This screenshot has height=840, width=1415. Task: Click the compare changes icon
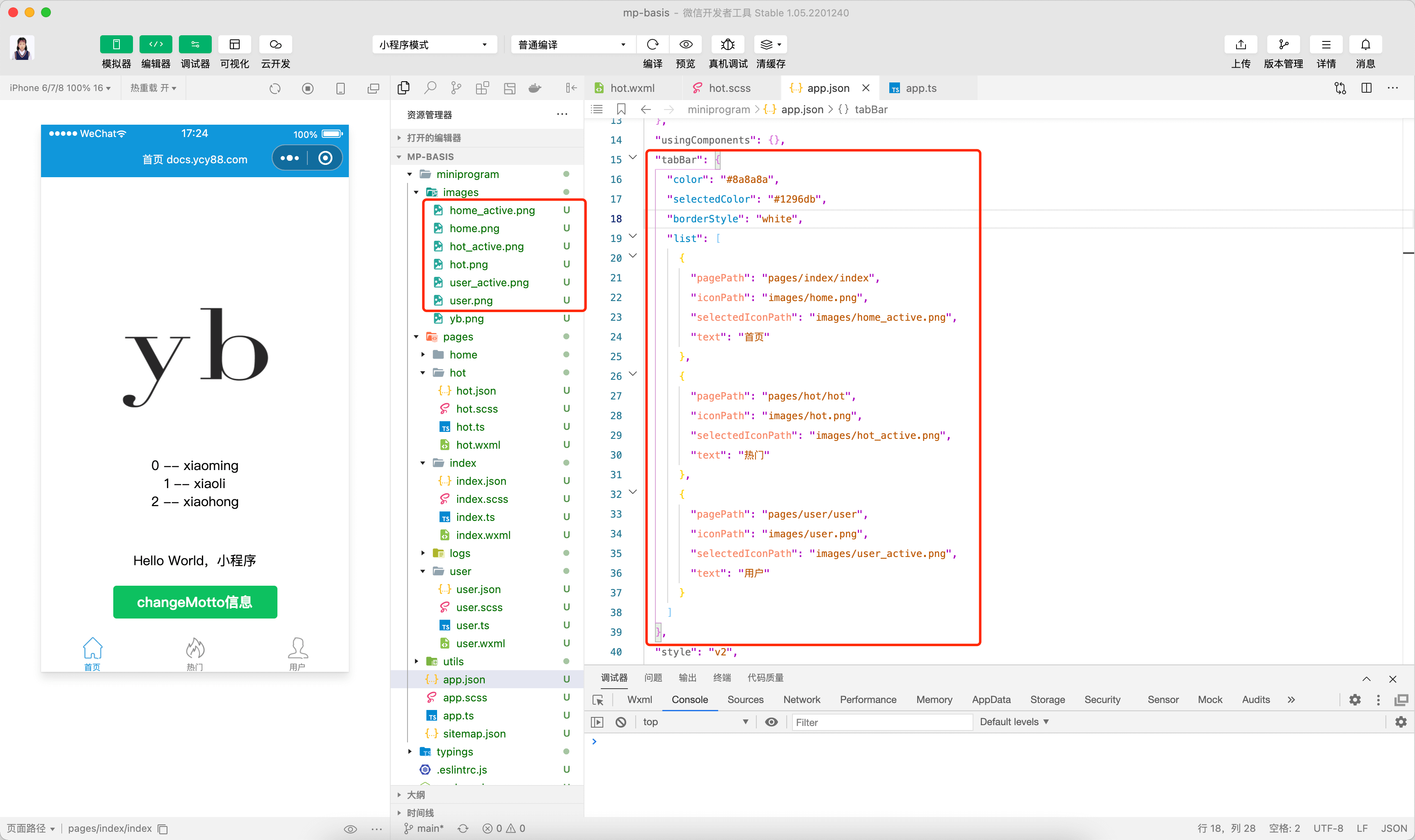[x=1339, y=88]
